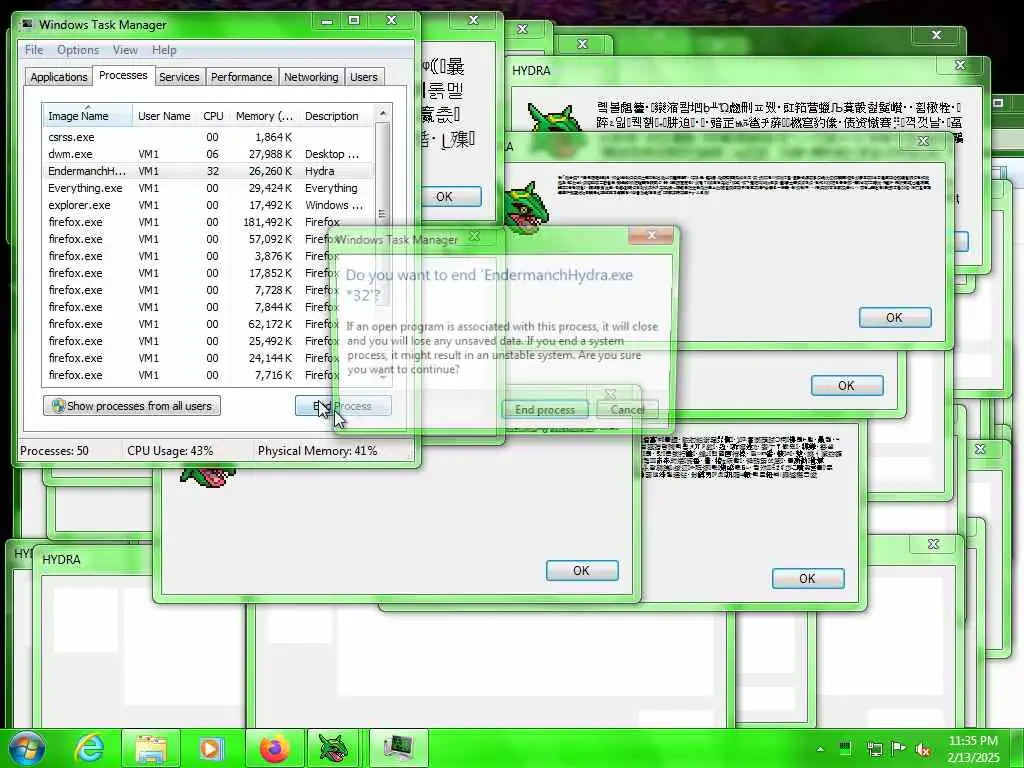Click the muted volume tray icon
The image size is (1024, 768).
923,749
